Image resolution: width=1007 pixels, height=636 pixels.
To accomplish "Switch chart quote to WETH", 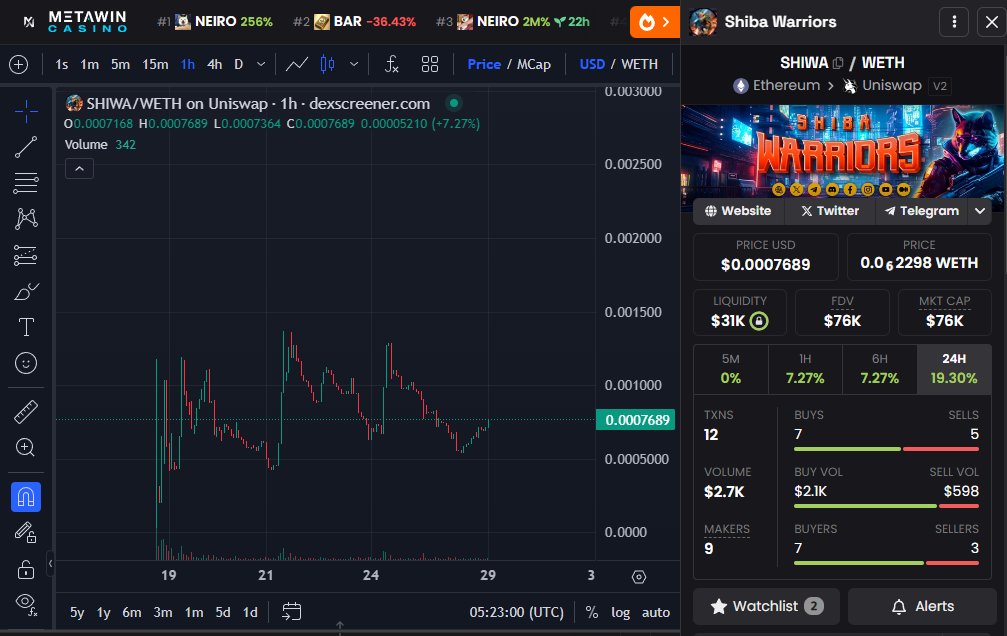I will [x=639, y=64].
